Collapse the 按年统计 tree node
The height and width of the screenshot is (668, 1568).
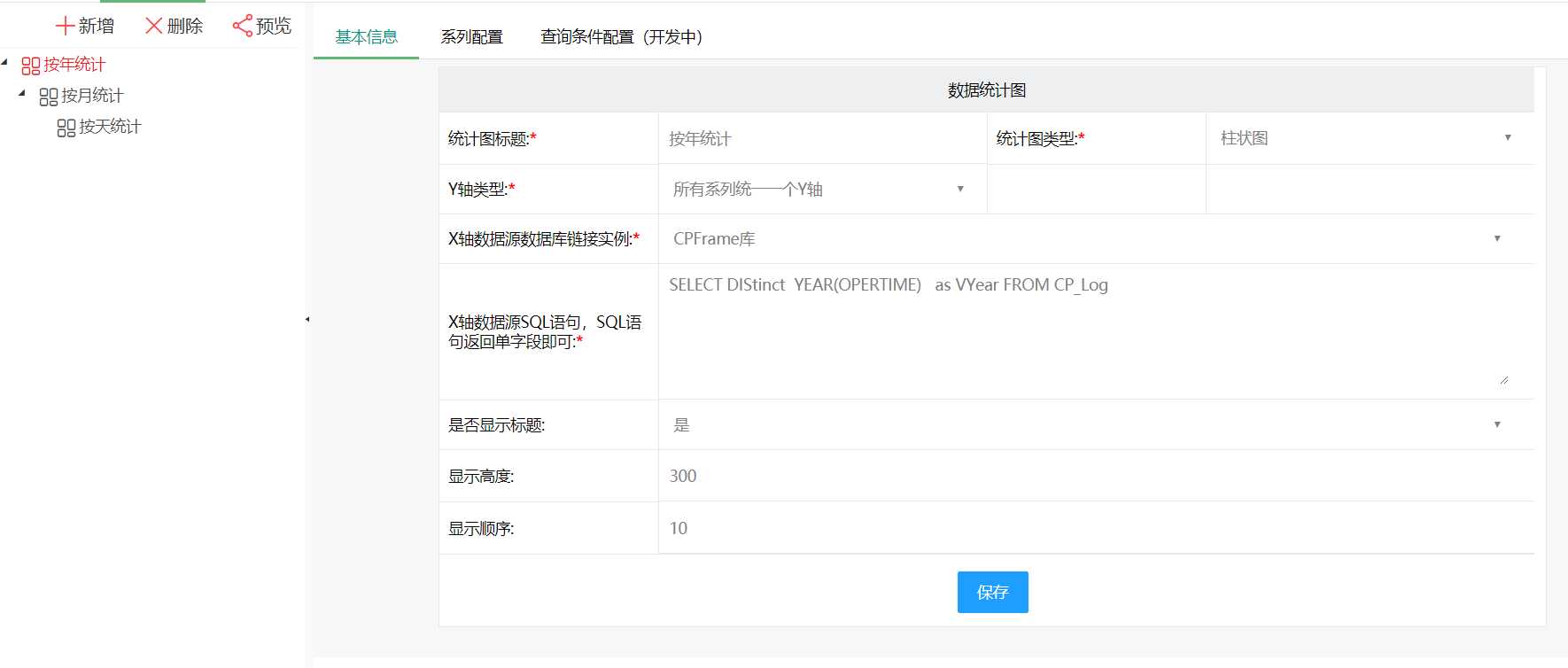tap(5, 62)
